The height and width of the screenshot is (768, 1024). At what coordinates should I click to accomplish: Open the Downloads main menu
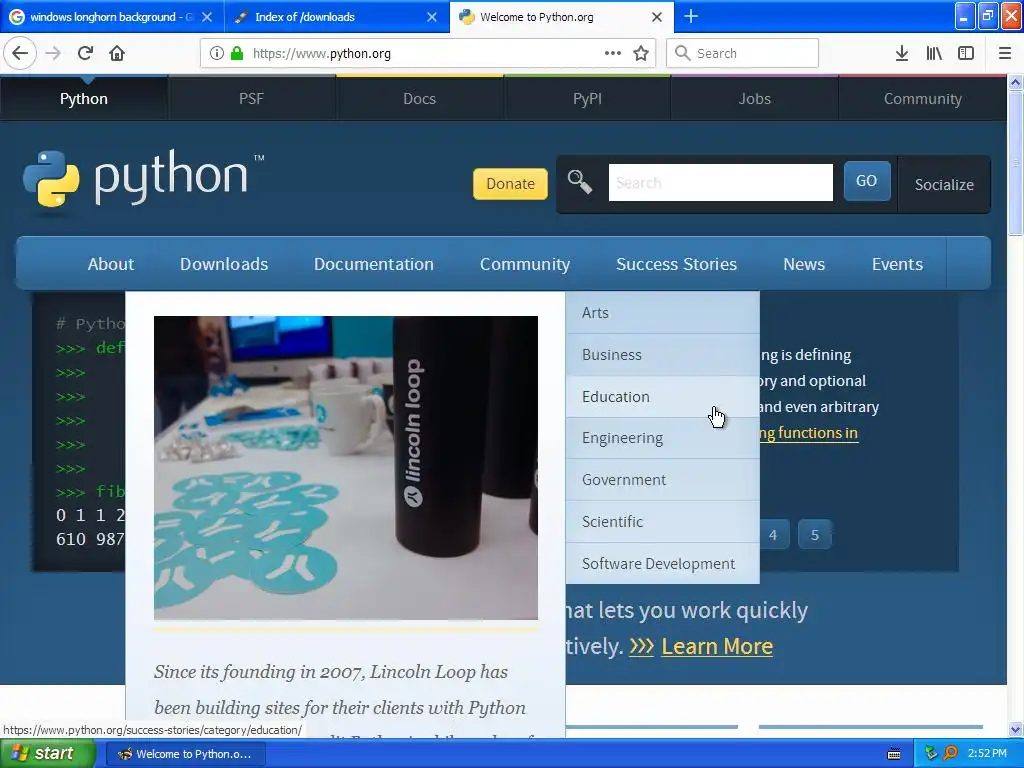pyautogui.click(x=224, y=264)
